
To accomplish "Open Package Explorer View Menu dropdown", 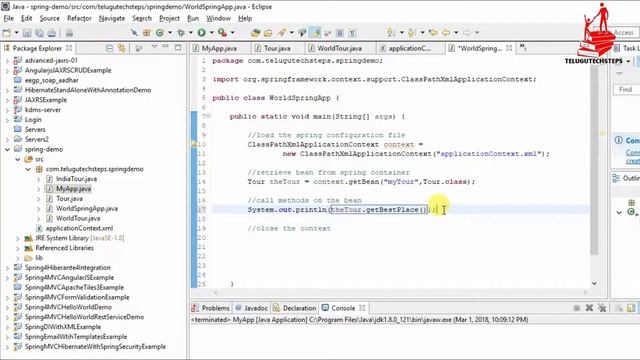I will [x=154, y=47].
